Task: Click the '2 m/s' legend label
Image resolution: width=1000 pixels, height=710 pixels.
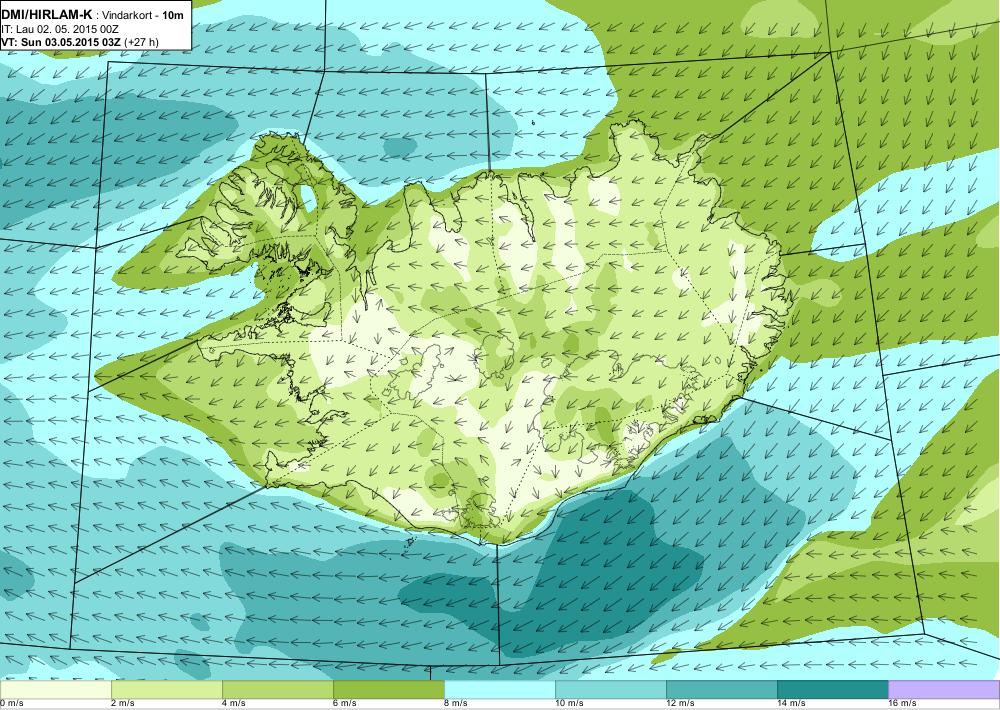Action: point(123,704)
